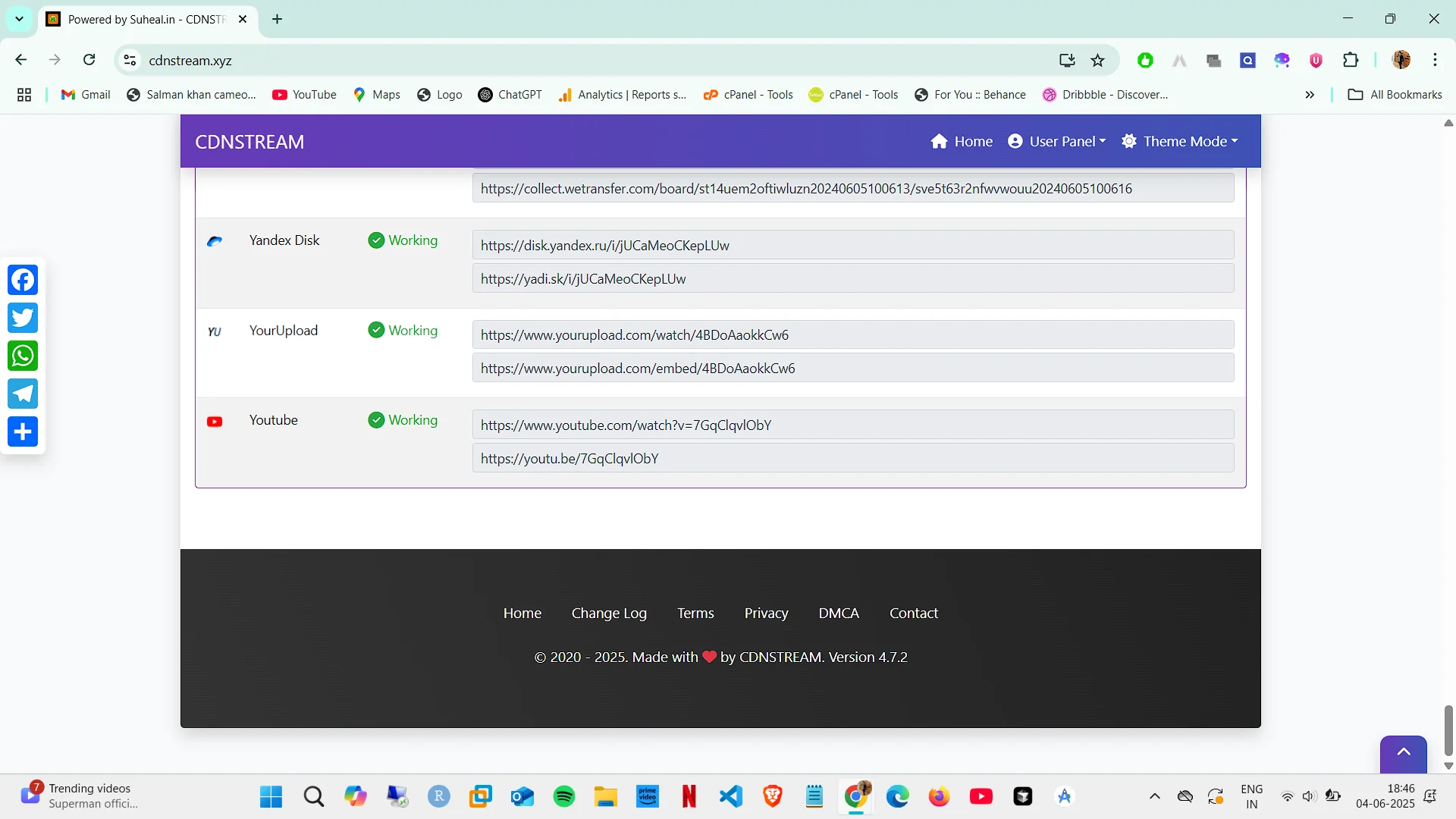Reload the current page

pyautogui.click(x=89, y=60)
